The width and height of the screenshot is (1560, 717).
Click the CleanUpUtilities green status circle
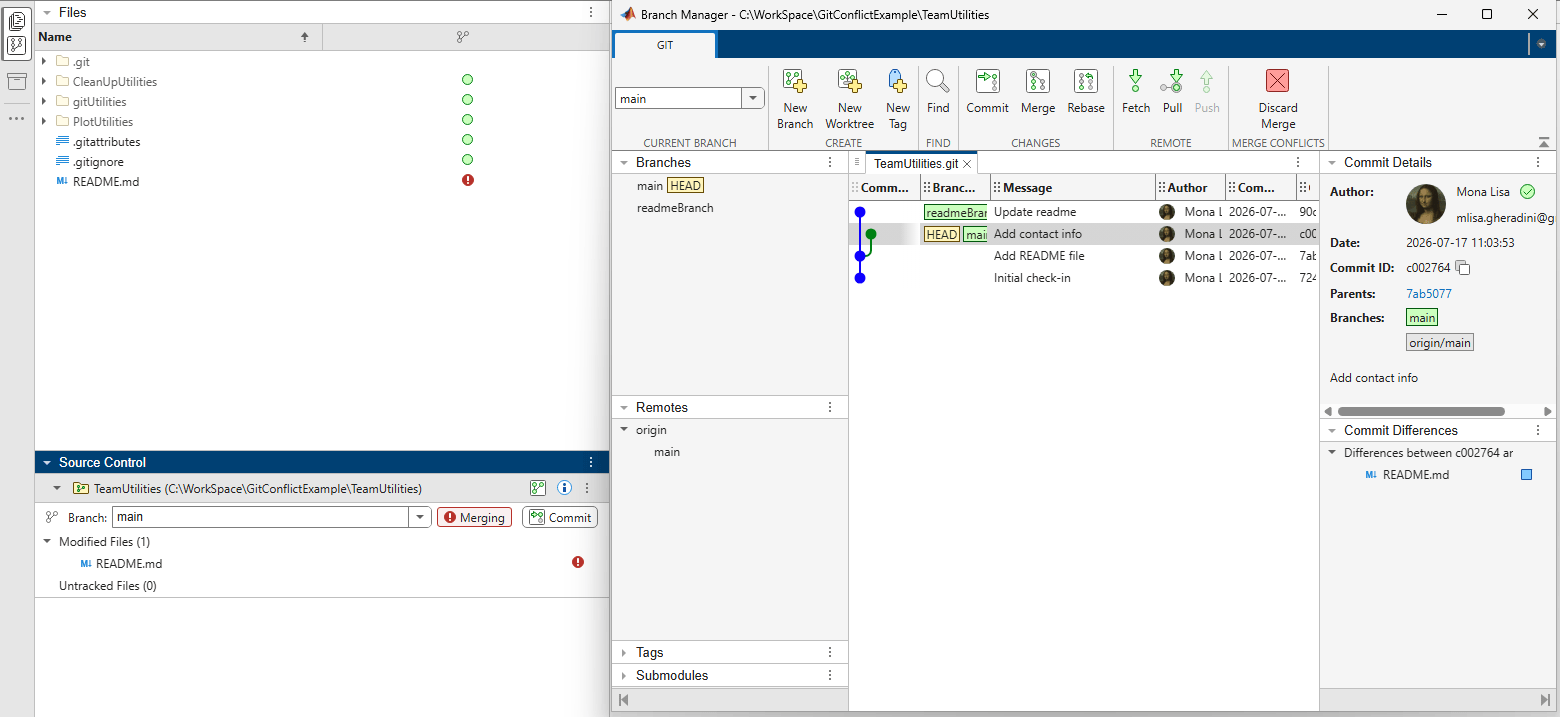[467, 80]
